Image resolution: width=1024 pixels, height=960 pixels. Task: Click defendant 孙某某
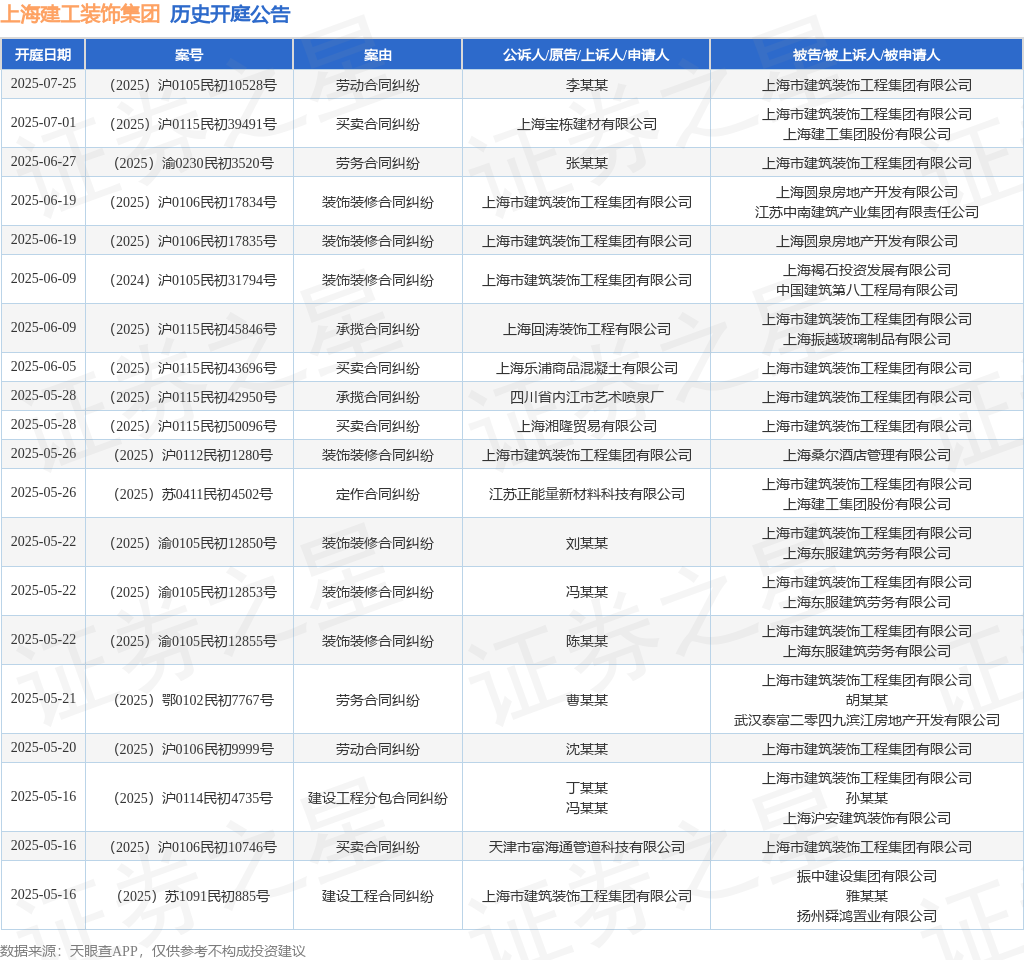point(867,798)
